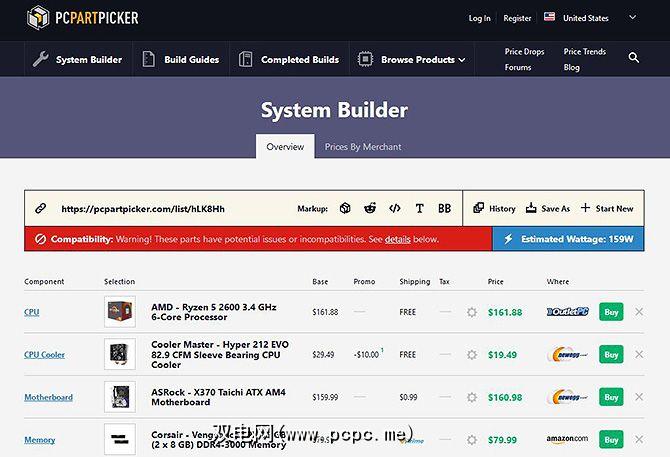This screenshot has width=670, height=457.
Task: Remove the Memory from the list
Action: click(x=639, y=439)
